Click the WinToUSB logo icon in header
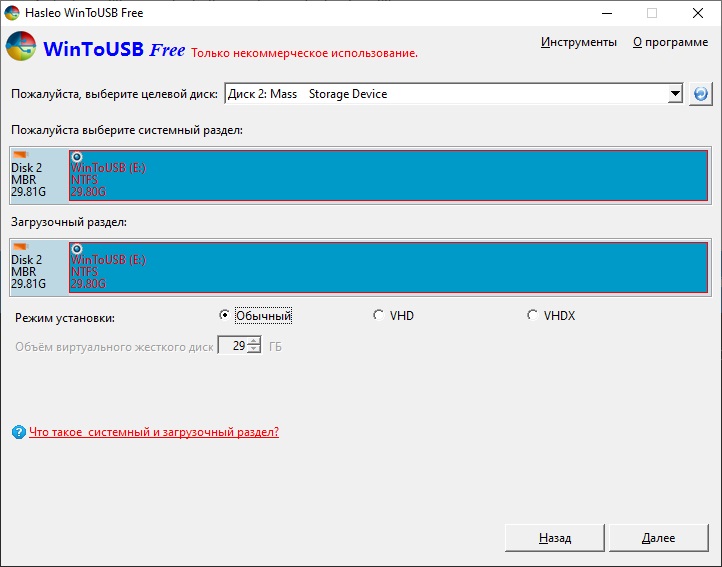722x567 pixels. 21,46
